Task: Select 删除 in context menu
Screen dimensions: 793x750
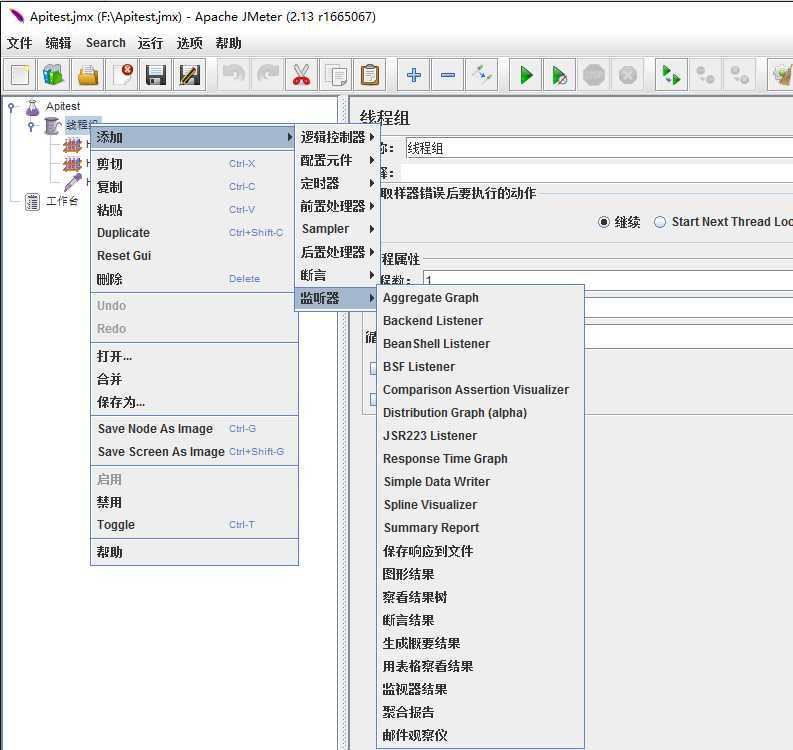Action: pyautogui.click(x=194, y=279)
